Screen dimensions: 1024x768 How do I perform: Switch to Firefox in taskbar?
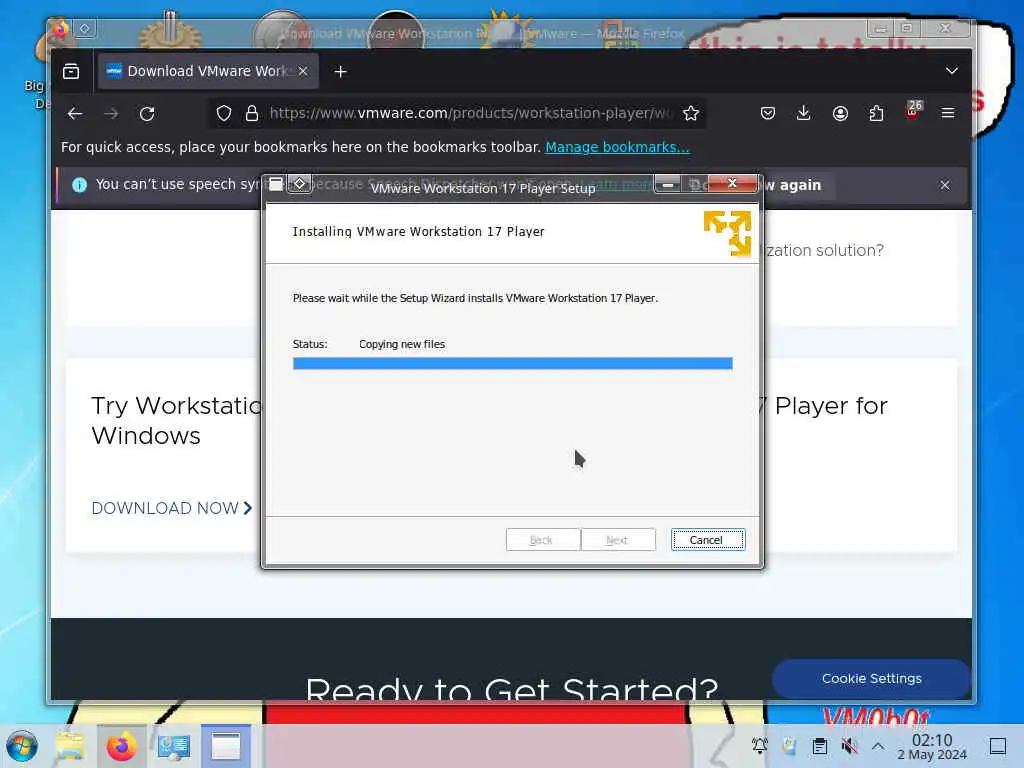coord(121,746)
